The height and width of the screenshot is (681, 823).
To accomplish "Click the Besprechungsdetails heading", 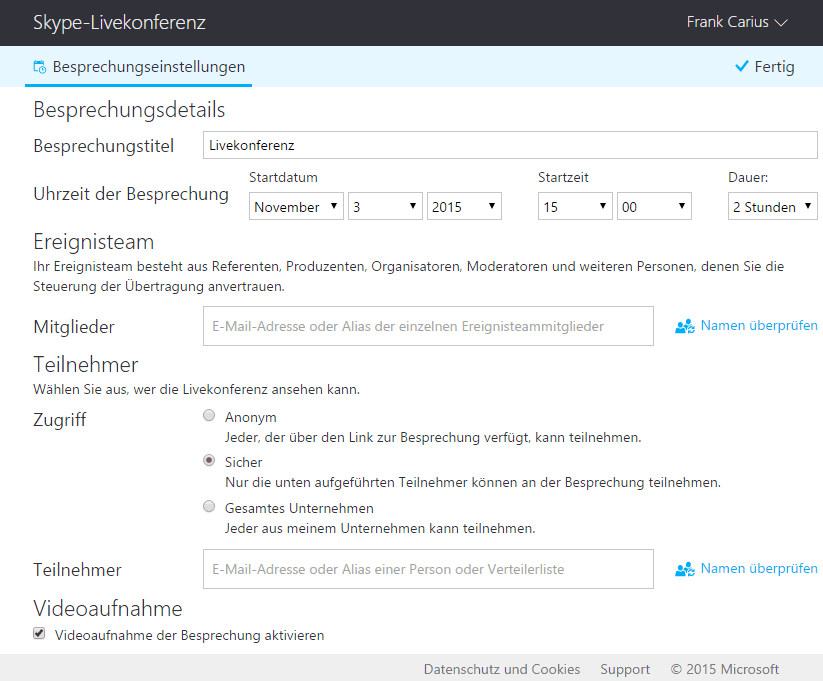I will pos(129,110).
